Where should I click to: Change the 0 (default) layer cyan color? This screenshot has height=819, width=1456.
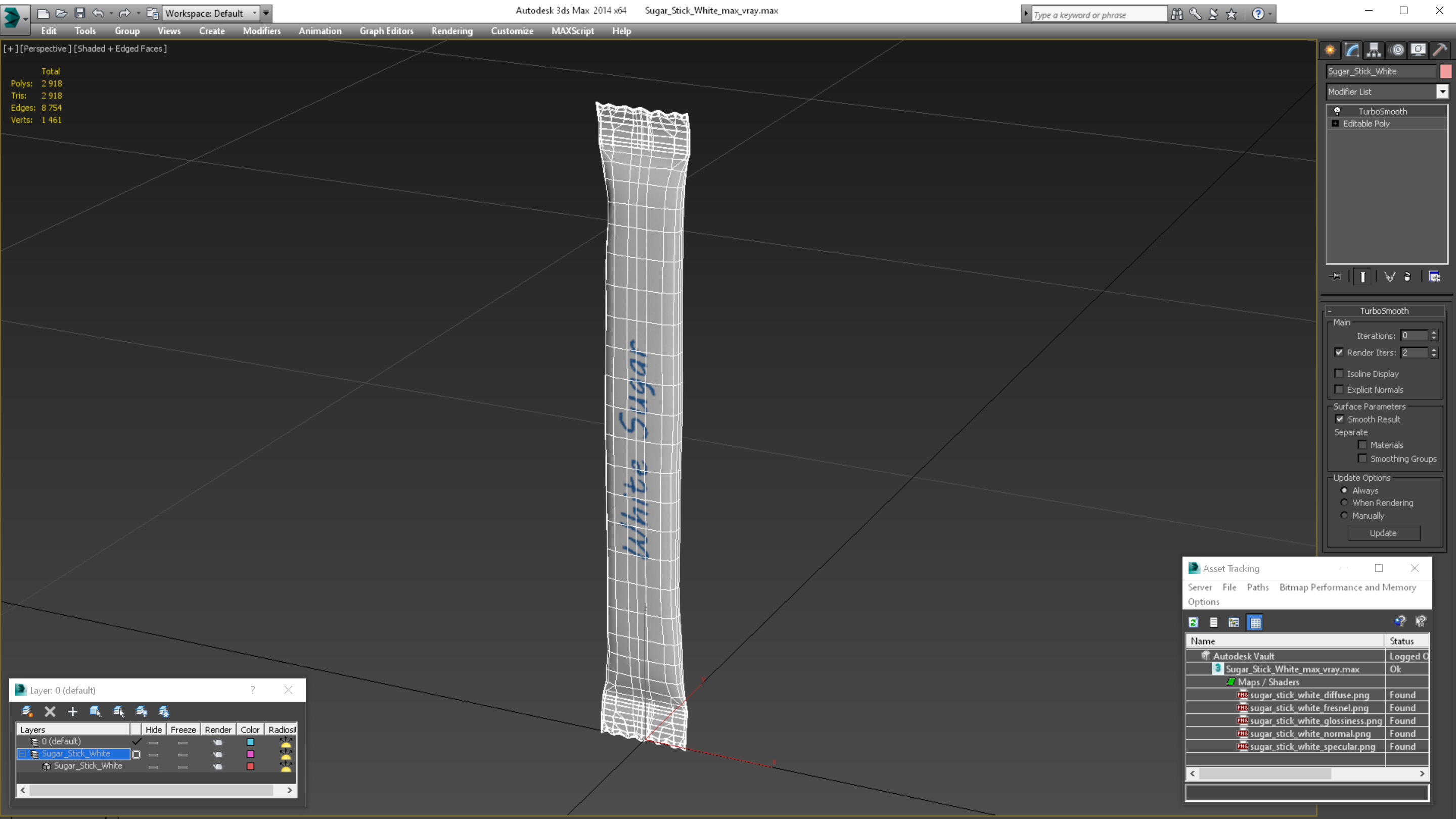tap(250, 742)
